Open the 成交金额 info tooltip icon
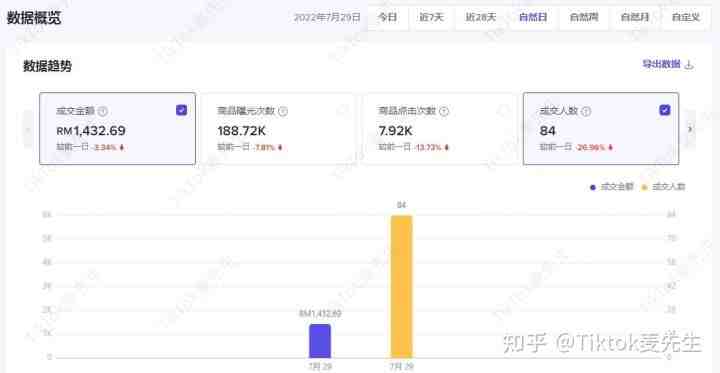Image resolution: width=720 pixels, height=373 pixels. click(103, 111)
